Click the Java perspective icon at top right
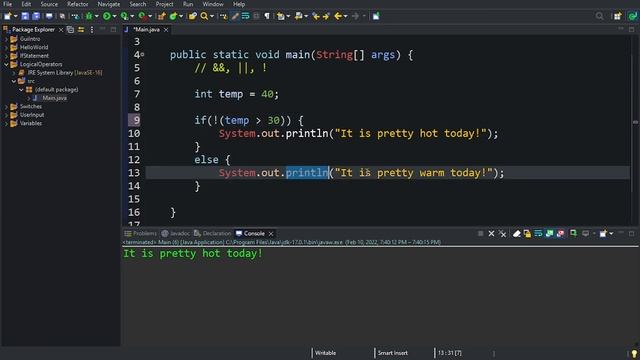The width and height of the screenshot is (640, 360). [x=633, y=16]
